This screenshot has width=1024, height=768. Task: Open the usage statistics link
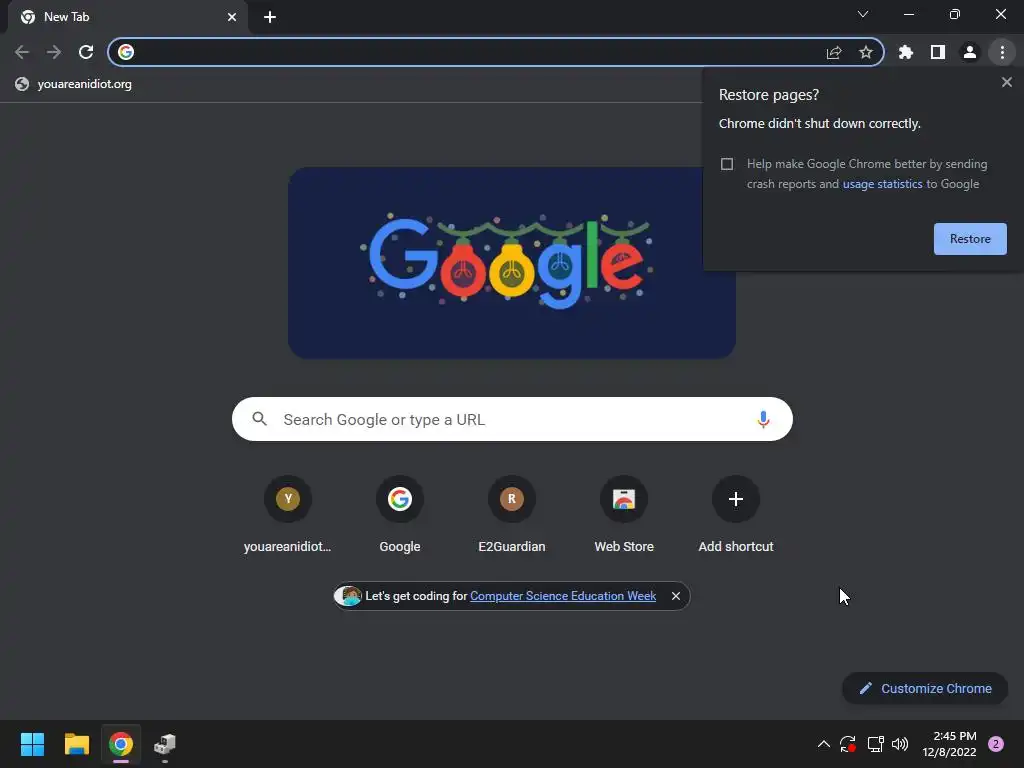882,184
